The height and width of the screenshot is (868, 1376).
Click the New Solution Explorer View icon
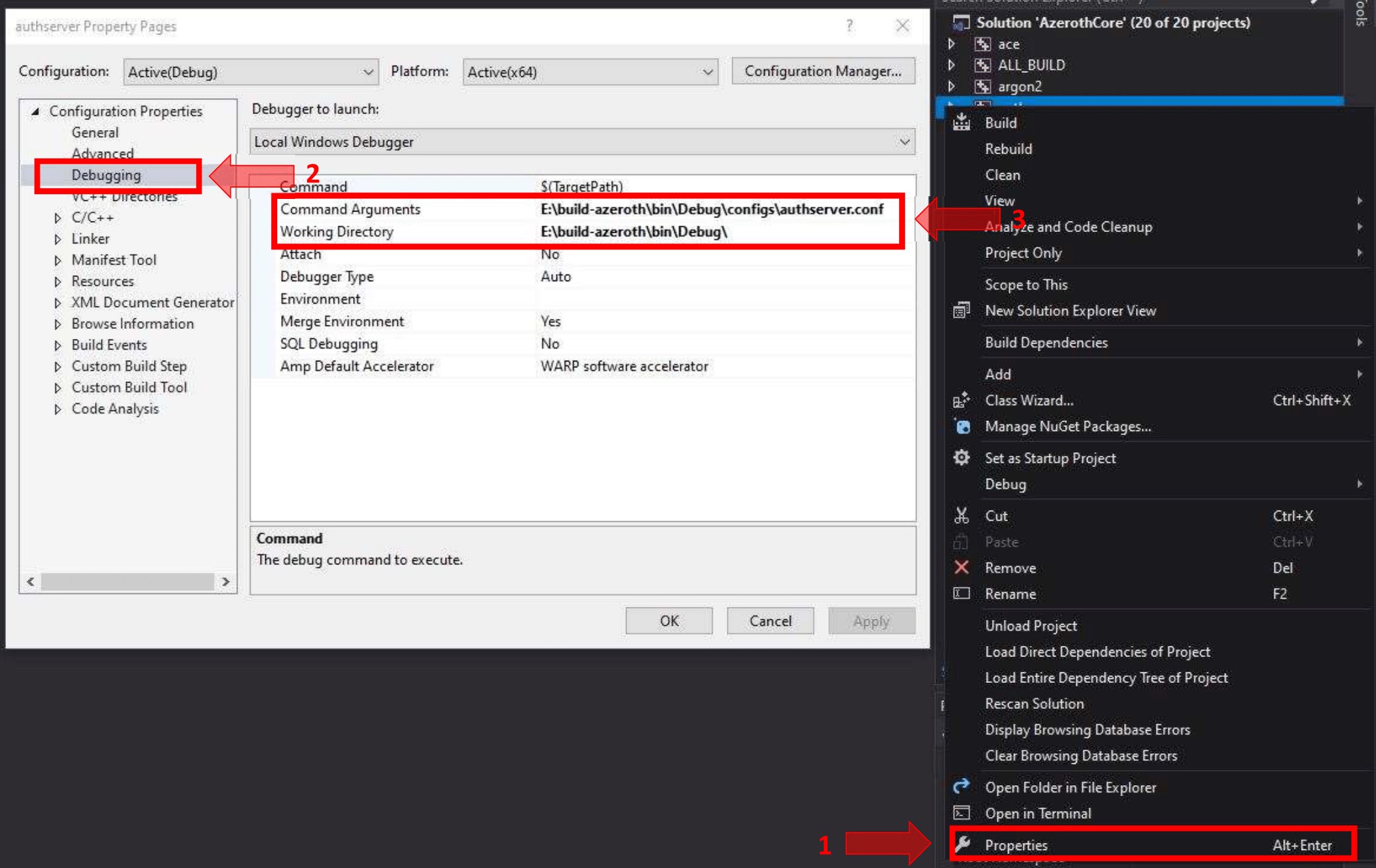point(962,310)
